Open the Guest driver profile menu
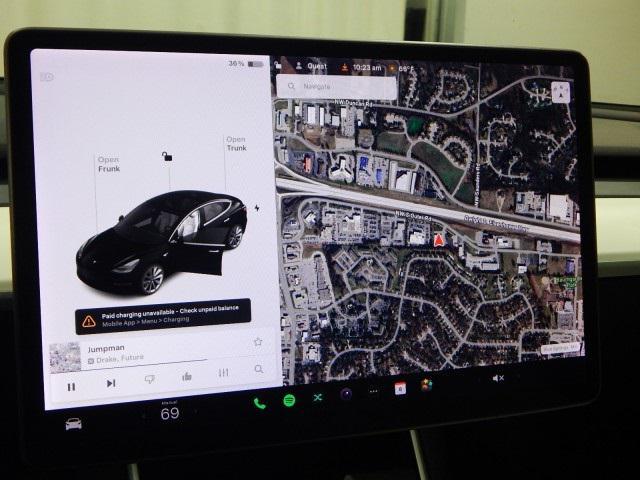Viewport: 640px width, 480px height. coord(311,66)
